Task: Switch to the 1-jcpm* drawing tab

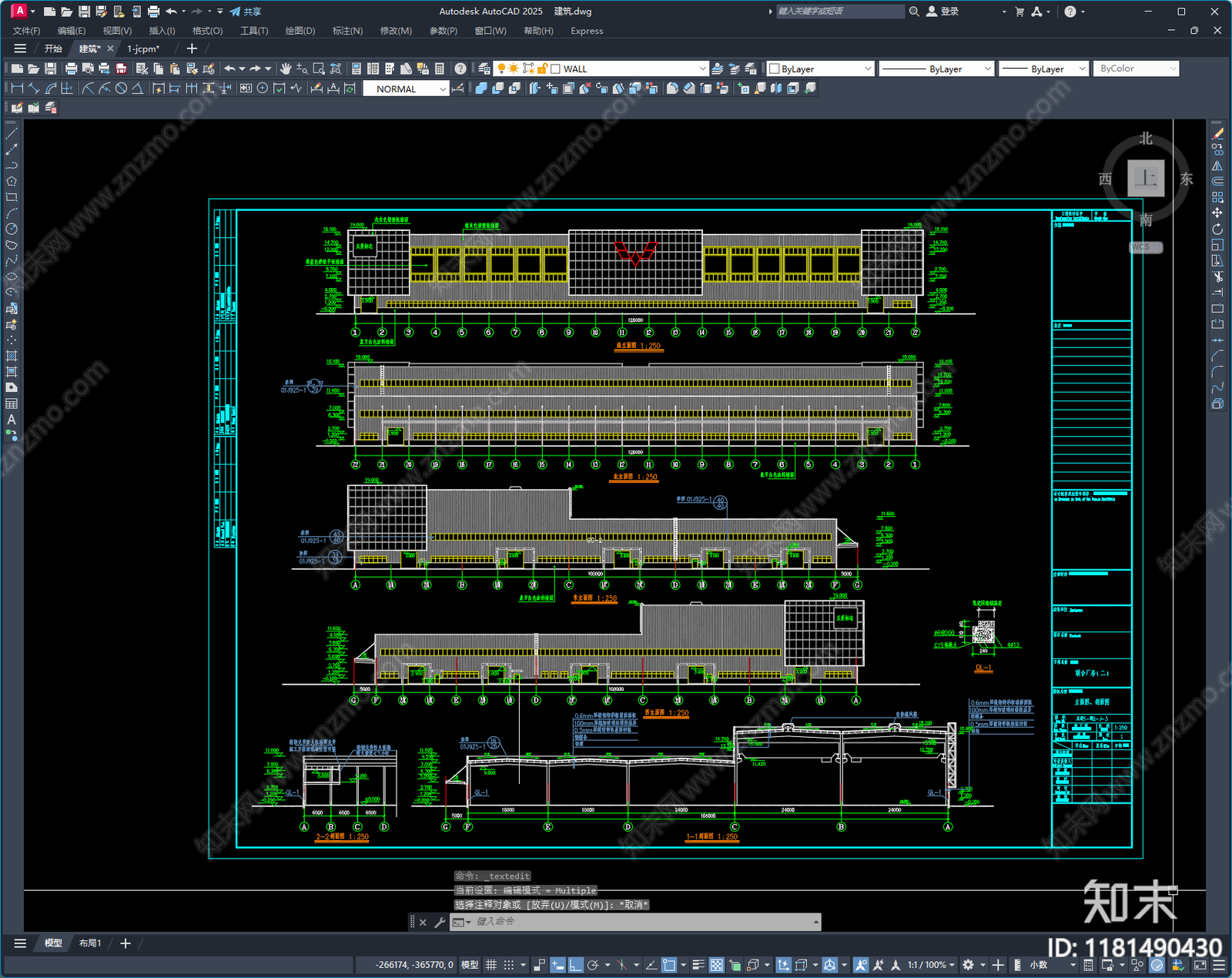Action: tap(143, 49)
